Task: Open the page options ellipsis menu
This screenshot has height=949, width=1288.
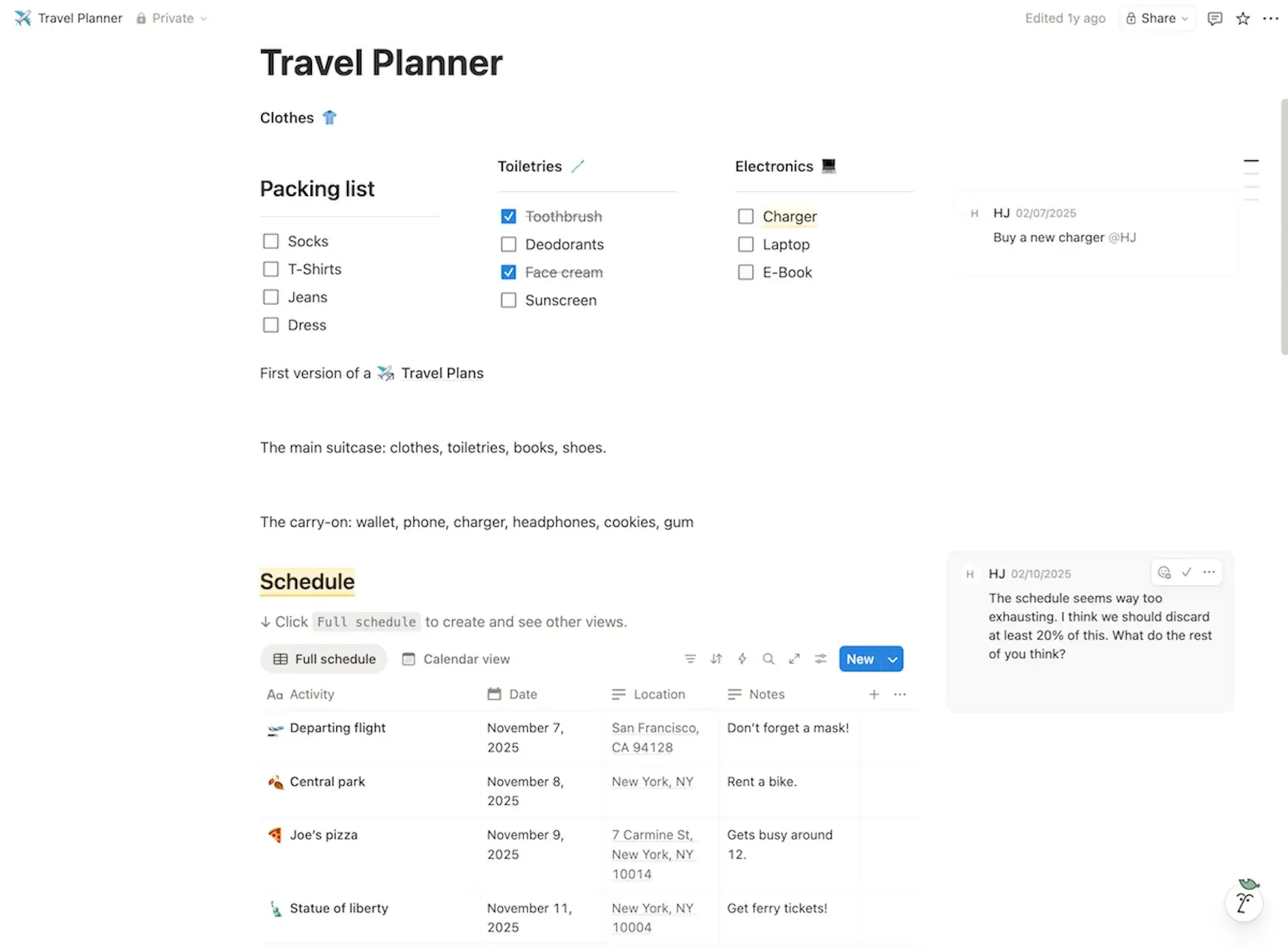Action: point(1271,19)
